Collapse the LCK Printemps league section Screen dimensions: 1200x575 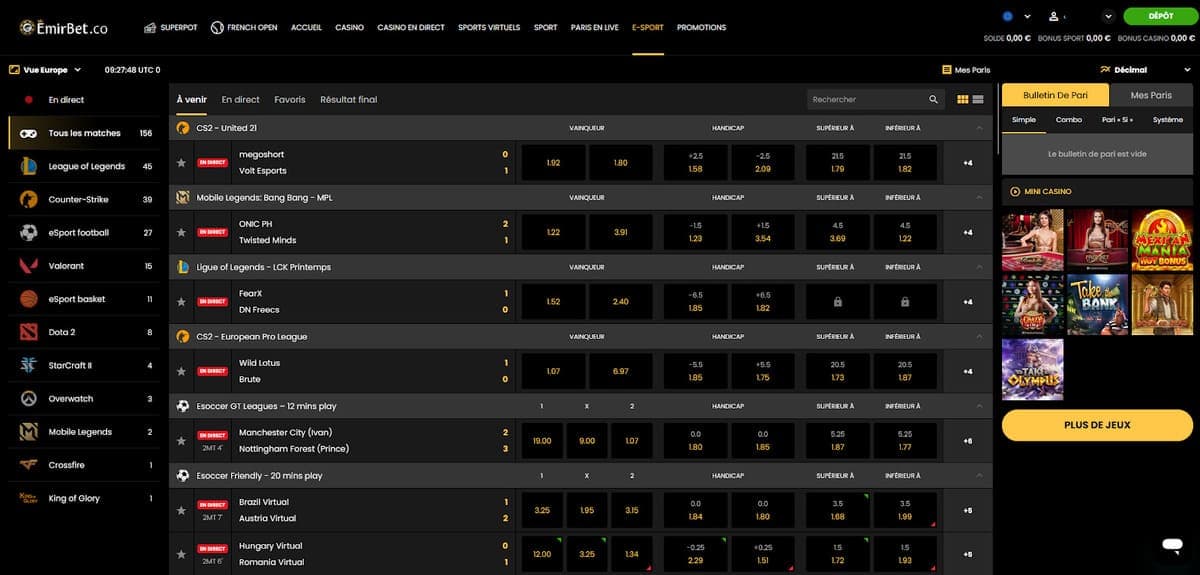(x=979, y=267)
